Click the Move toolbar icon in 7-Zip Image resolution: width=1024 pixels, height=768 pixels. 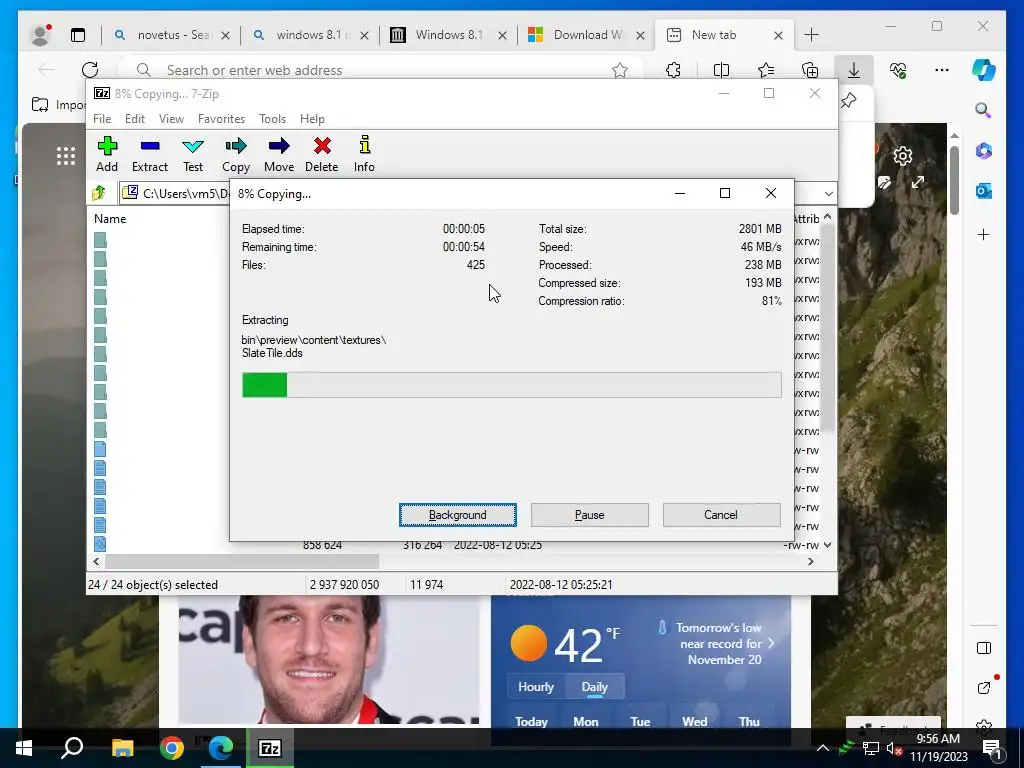[279, 154]
